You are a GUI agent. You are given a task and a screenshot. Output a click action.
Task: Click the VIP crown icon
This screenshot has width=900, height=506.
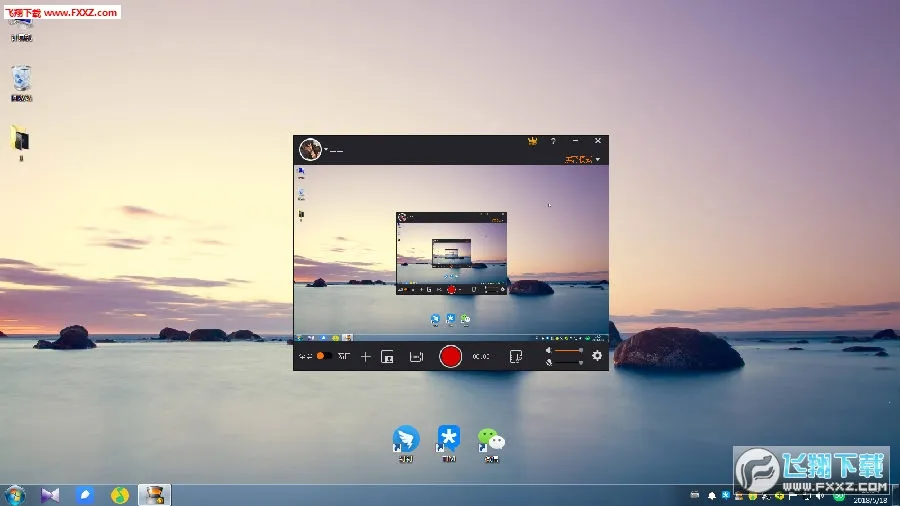click(532, 142)
